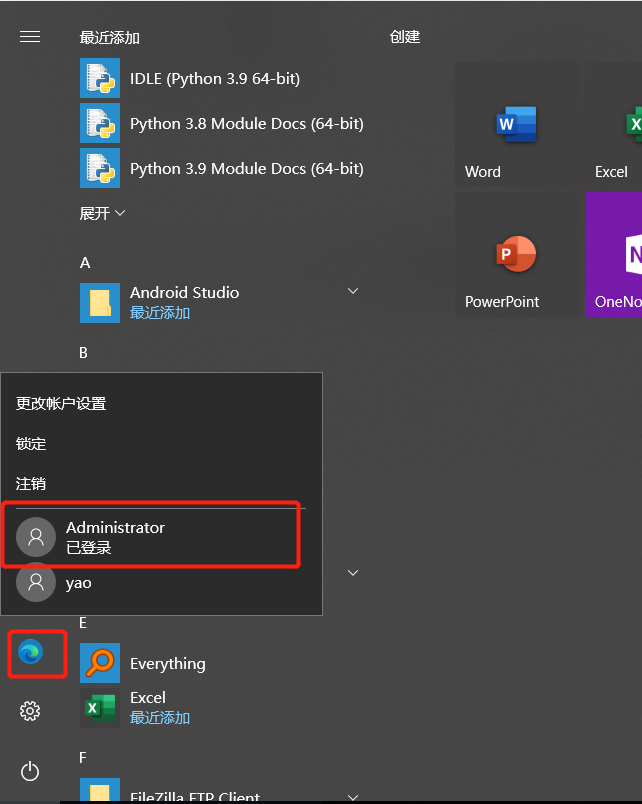Click the Power button icon
This screenshot has height=804, width=642.
pyautogui.click(x=30, y=771)
